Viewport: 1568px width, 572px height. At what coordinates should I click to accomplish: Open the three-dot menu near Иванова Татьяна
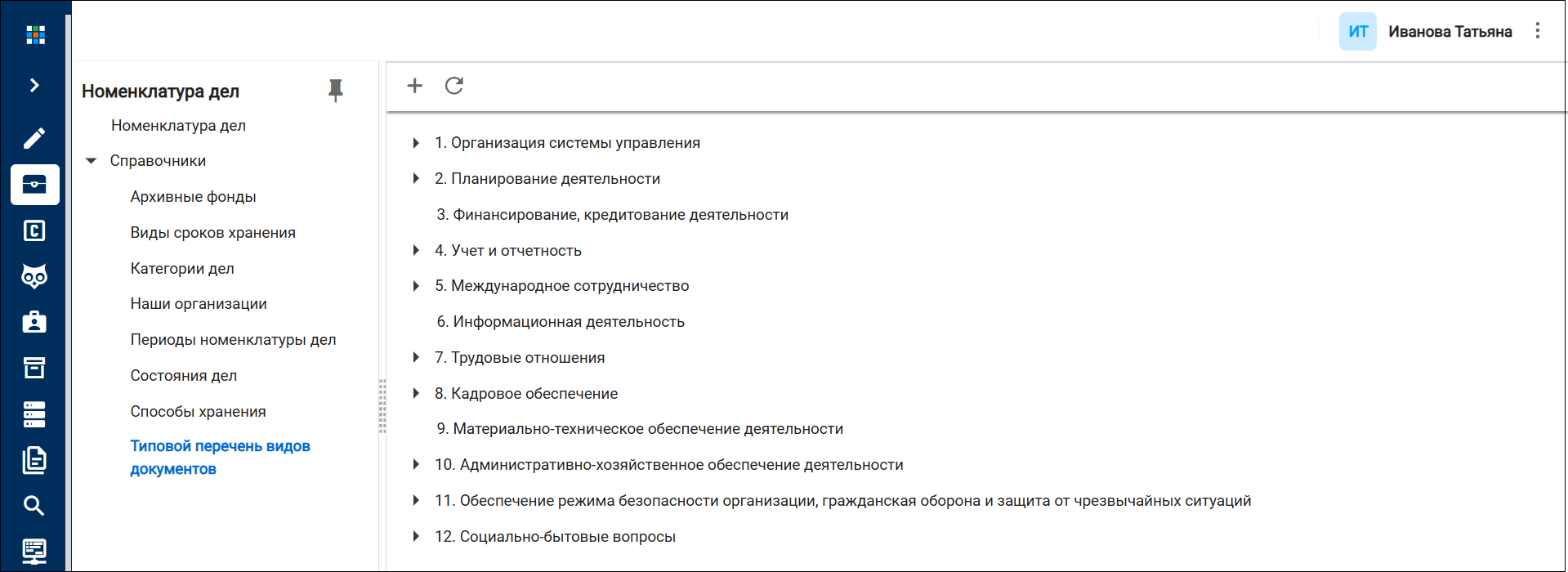tap(1538, 31)
